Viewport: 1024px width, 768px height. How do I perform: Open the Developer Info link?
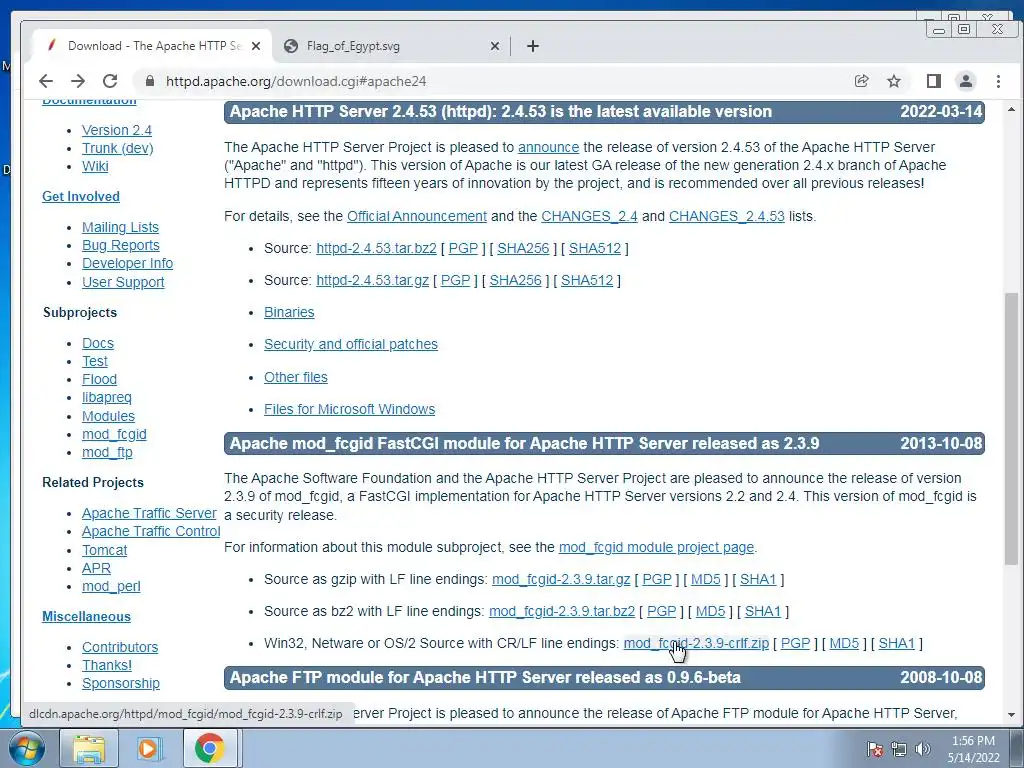tap(127, 263)
